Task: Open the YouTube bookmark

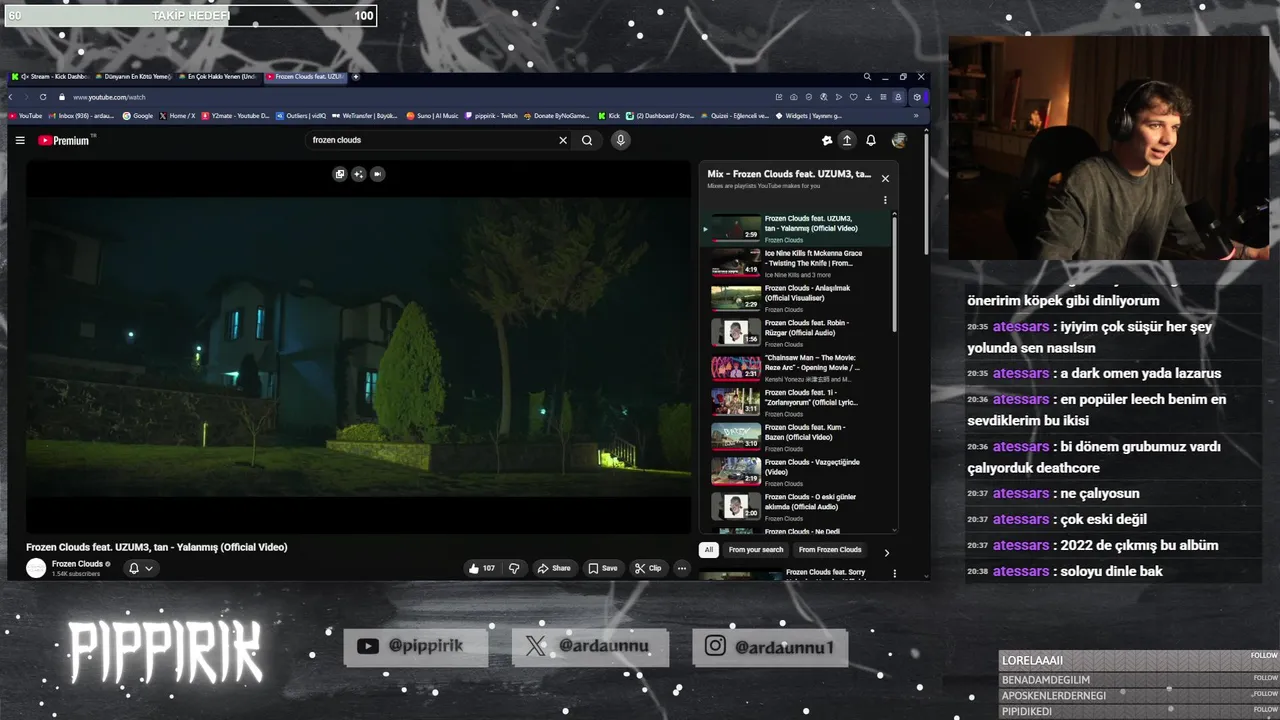Action: coord(26,116)
